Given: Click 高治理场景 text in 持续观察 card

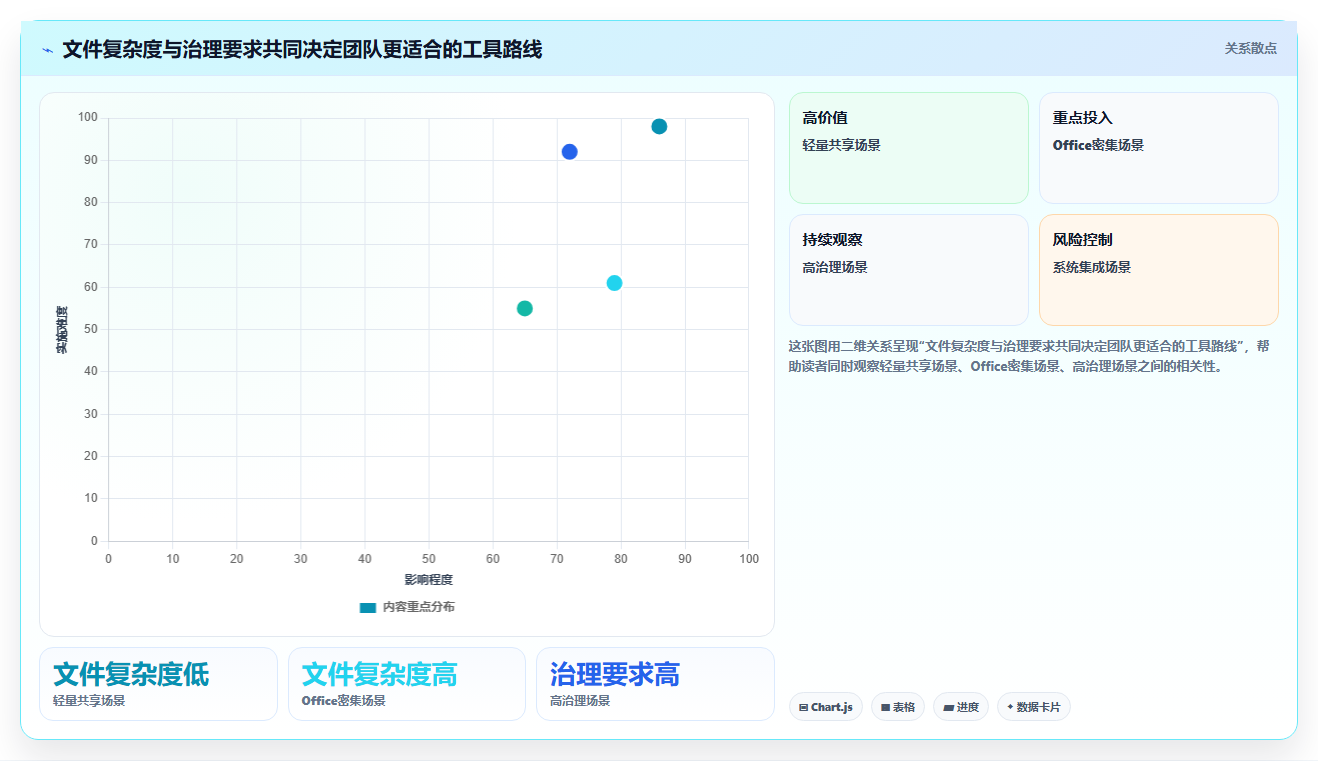Looking at the screenshot, I should (835, 267).
